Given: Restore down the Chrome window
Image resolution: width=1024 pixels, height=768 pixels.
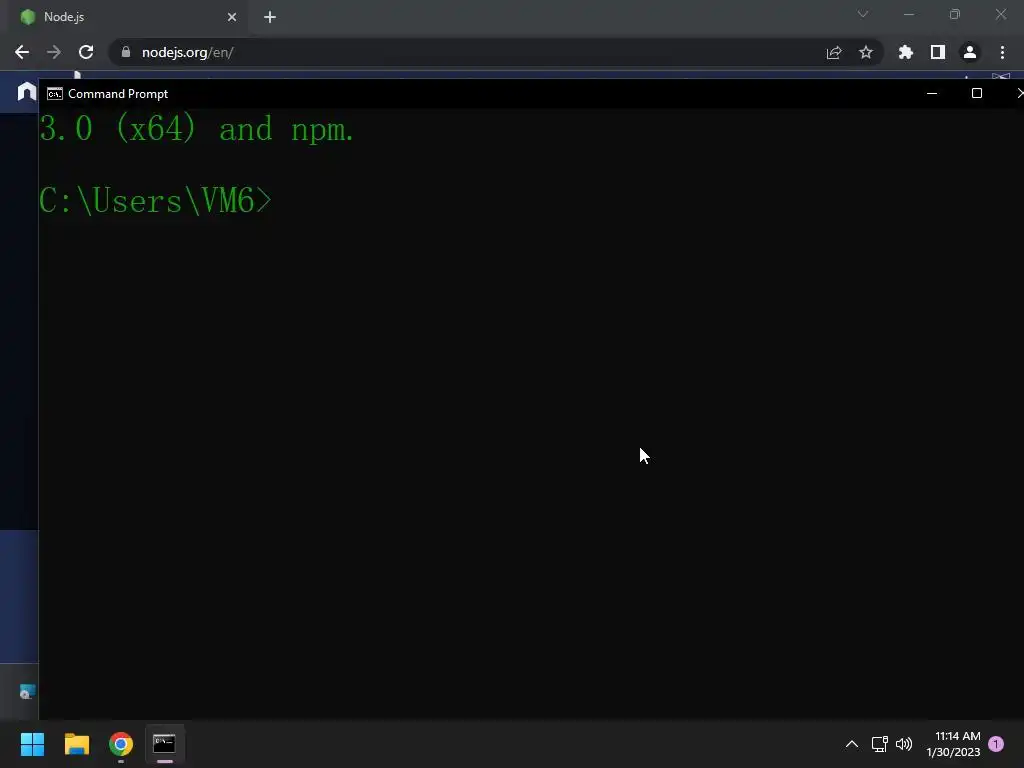Looking at the screenshot, I should (x=955, y=14).
